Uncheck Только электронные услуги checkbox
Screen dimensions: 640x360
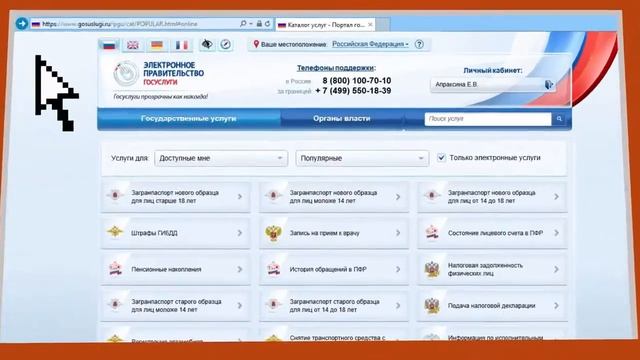tap(441, 158)
